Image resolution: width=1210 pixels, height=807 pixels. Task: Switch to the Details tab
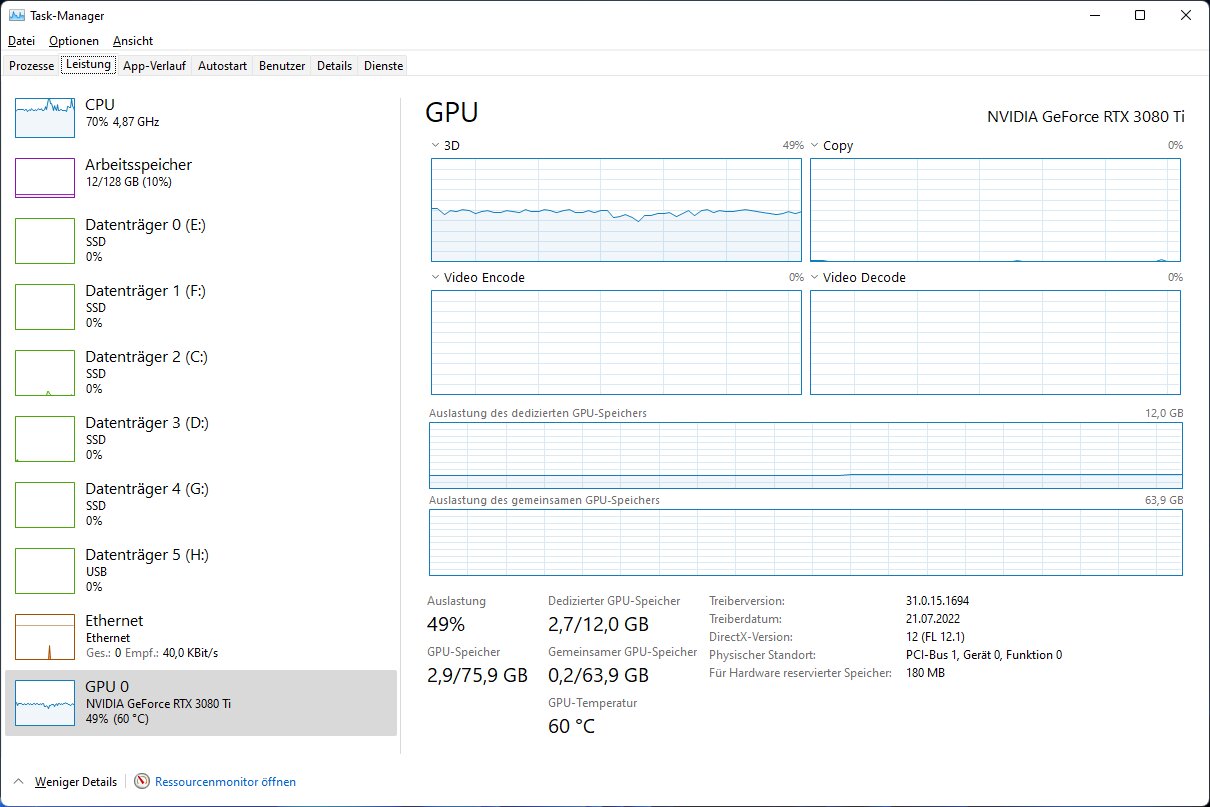coord(335,66)
